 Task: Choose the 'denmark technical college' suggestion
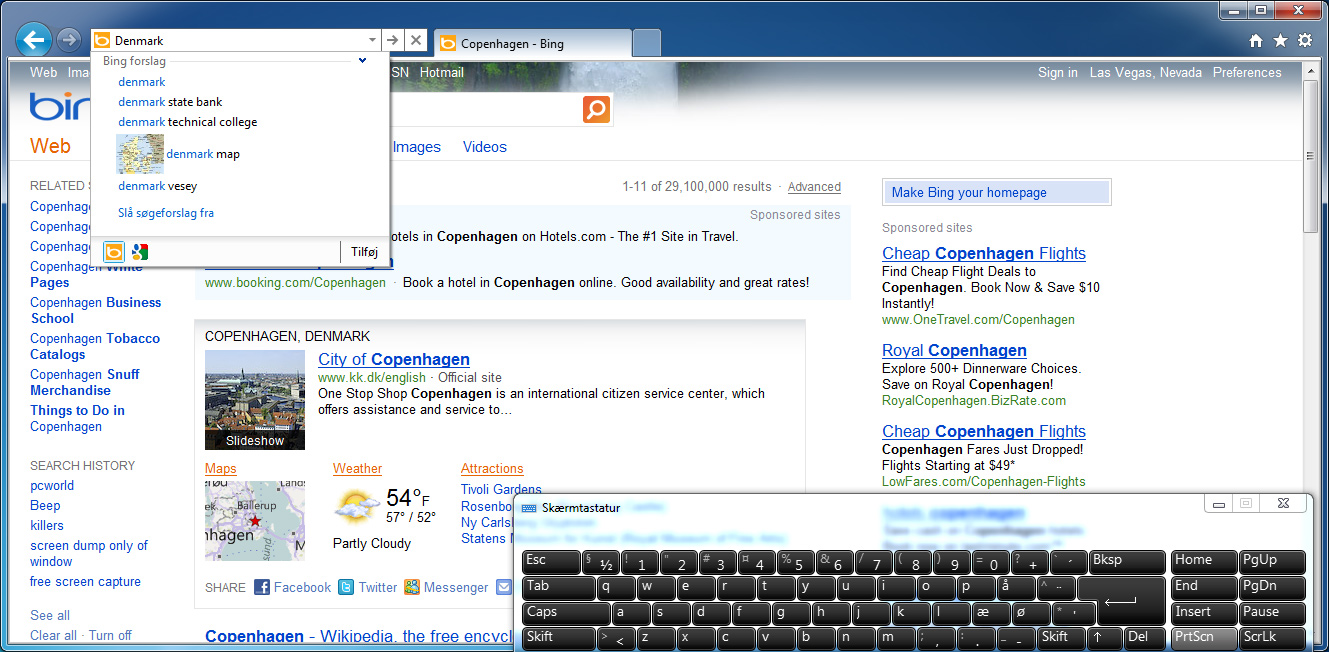(x=187, y=122)
